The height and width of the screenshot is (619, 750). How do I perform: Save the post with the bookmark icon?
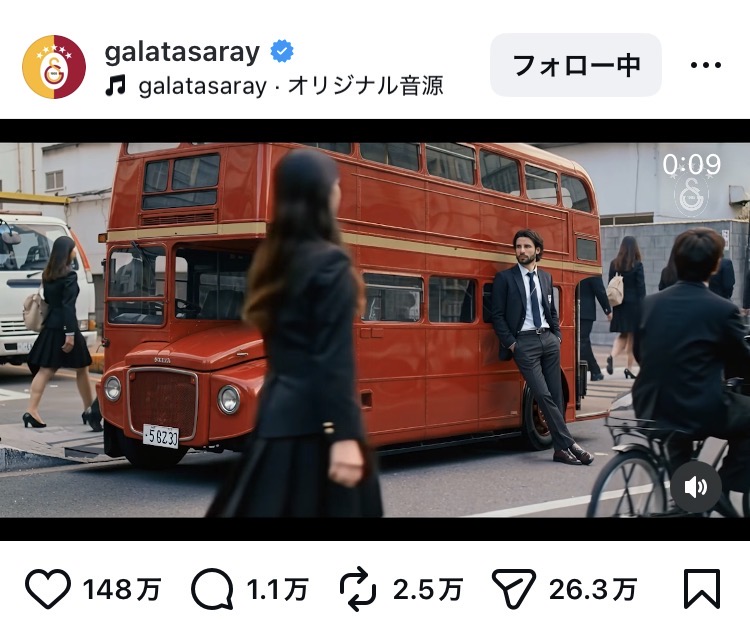coord(702,589)
